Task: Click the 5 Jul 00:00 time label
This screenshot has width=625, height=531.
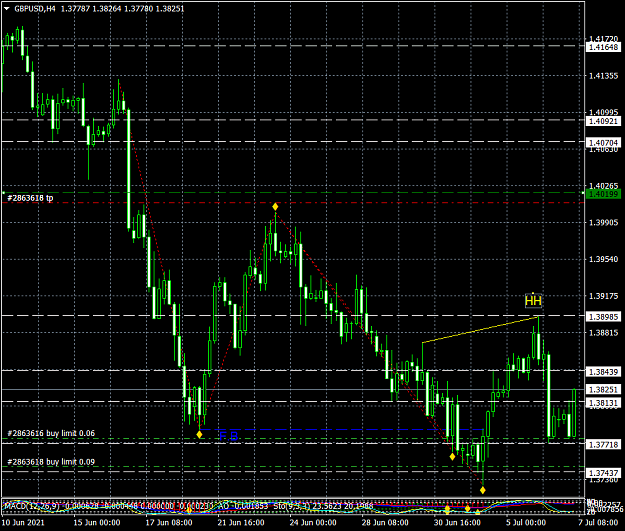Action: pyautogui.click(x=526, y=523)
